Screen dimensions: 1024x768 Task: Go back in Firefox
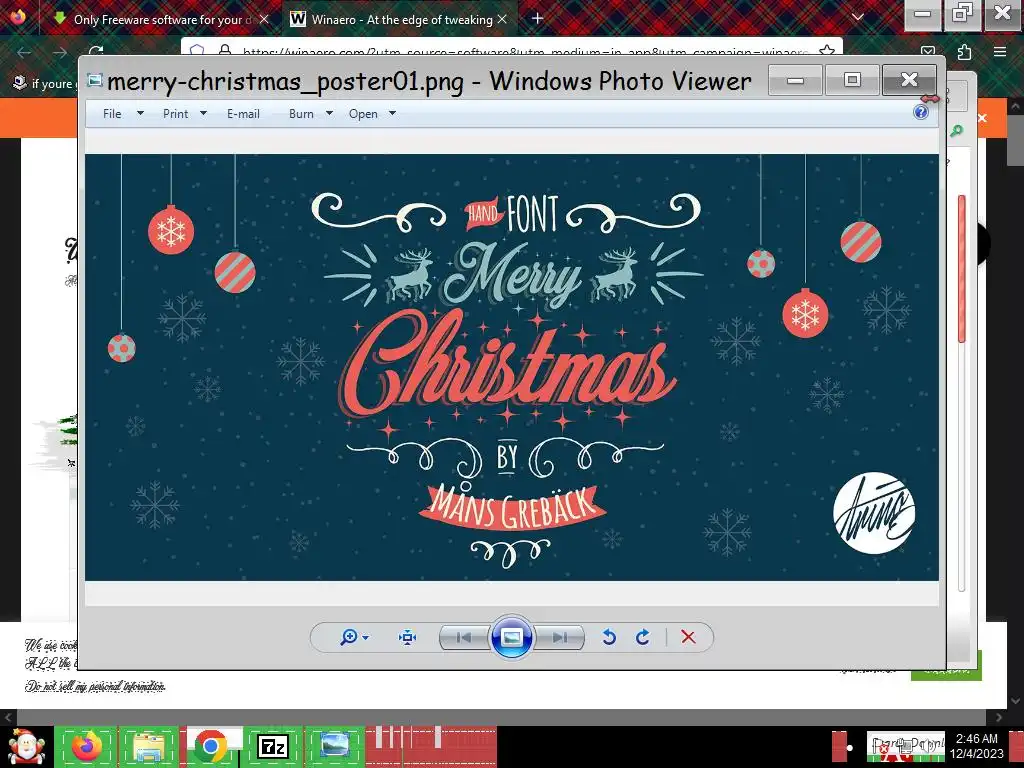coord(24,52)
